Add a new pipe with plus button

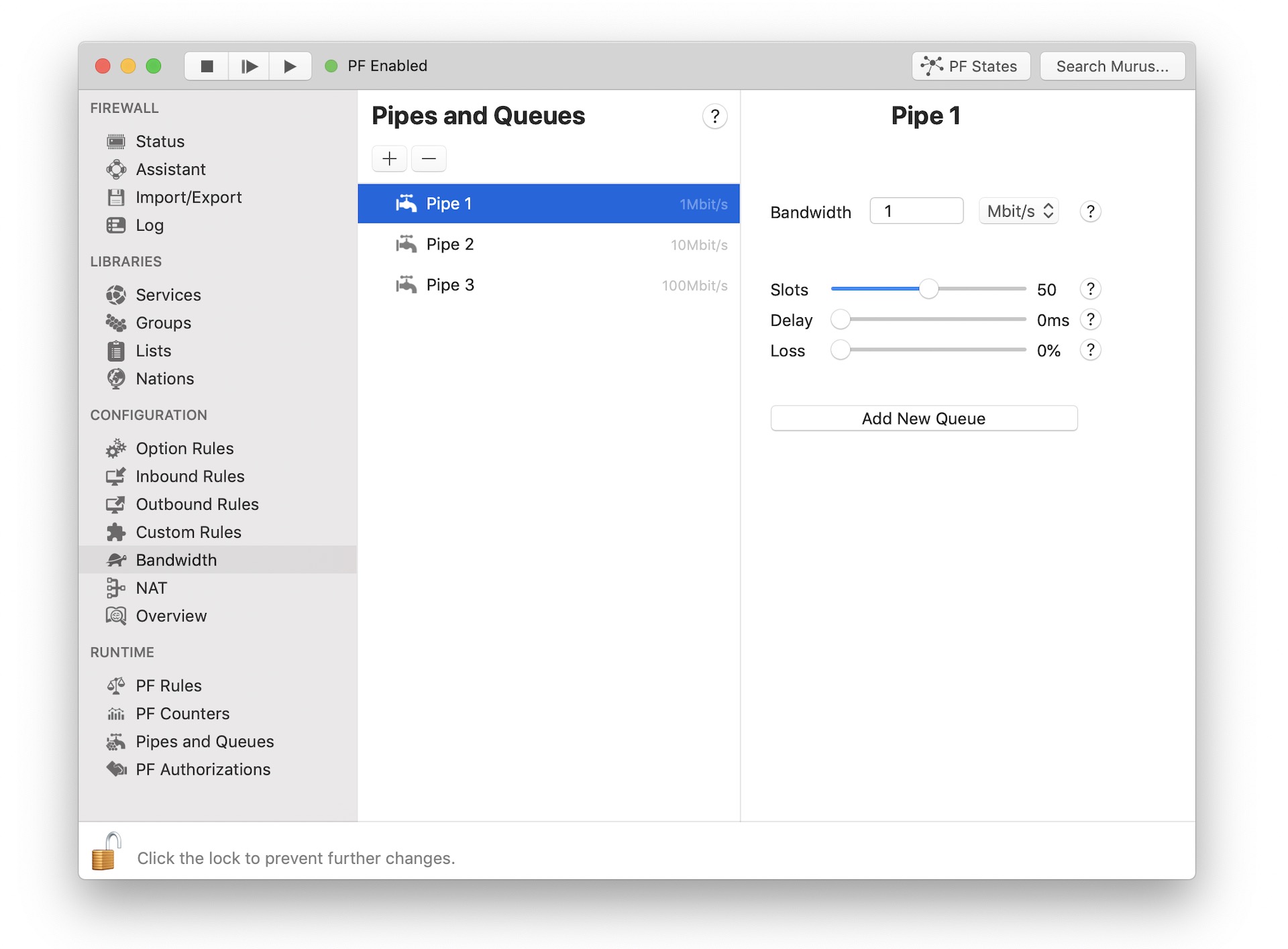point(390,159)
